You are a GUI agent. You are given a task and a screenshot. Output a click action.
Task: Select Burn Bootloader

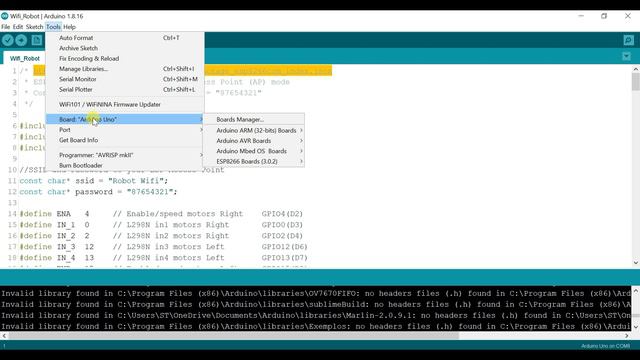[125, 165]
